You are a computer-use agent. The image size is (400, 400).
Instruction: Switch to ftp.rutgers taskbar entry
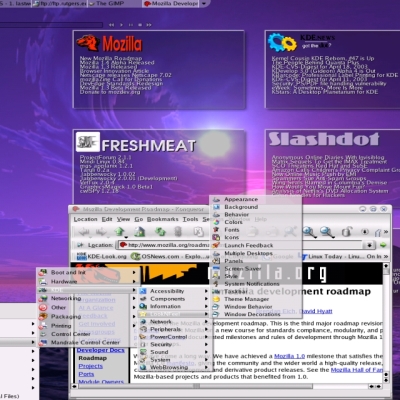(x=60, y=4)
